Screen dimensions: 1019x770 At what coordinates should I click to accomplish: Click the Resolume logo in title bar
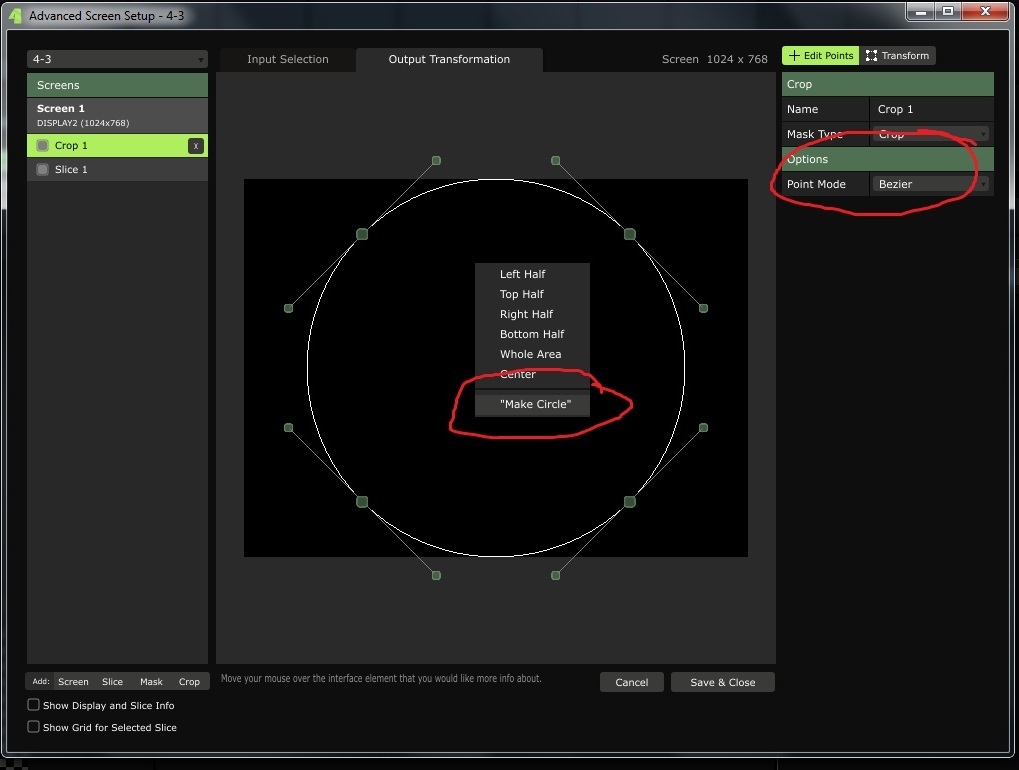click(x=15, y=16)
